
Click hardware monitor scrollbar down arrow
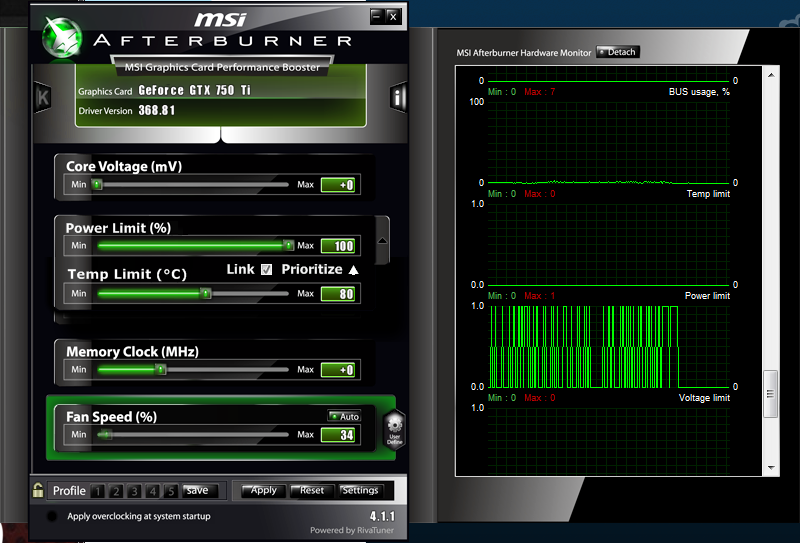pos(771,467)
